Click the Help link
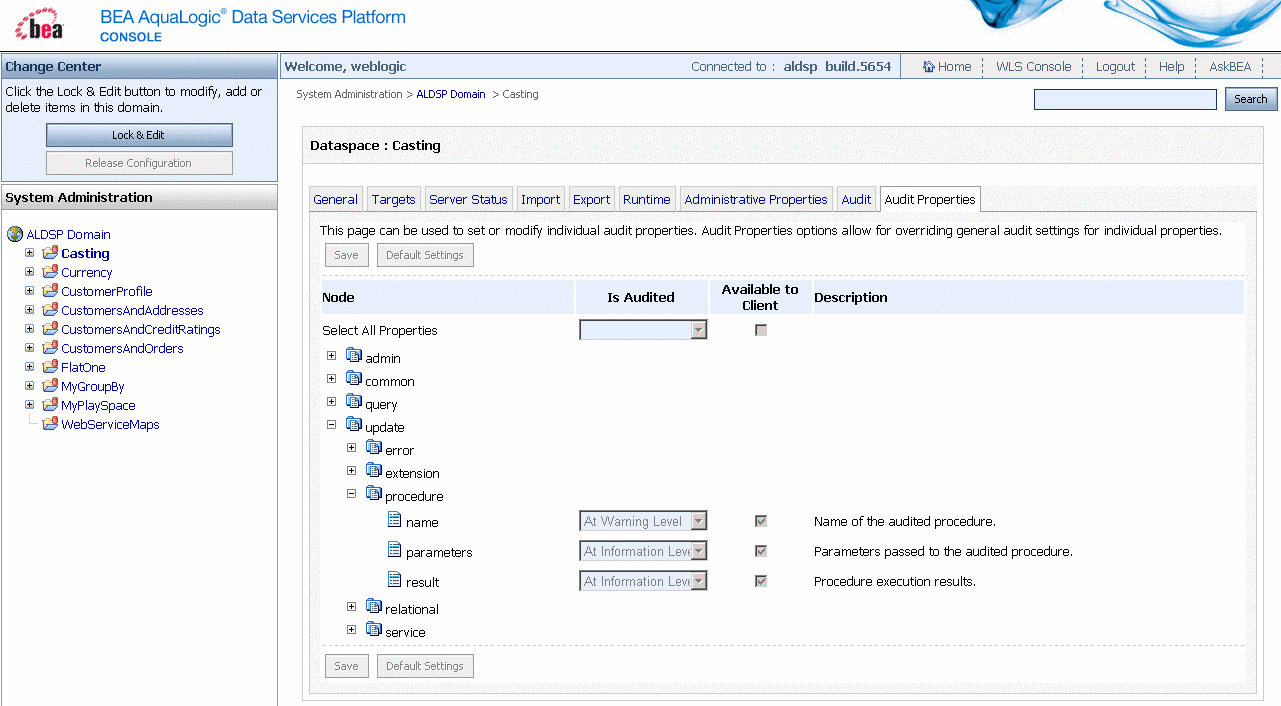Viewport: 1281px width, 706px height. [x=1172, y=66]
